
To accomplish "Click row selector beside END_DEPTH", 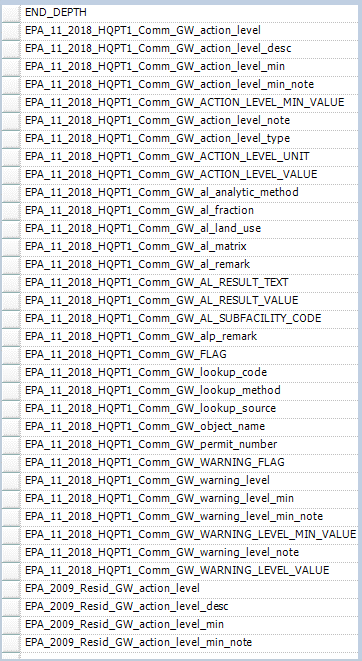I will (11, 13).
